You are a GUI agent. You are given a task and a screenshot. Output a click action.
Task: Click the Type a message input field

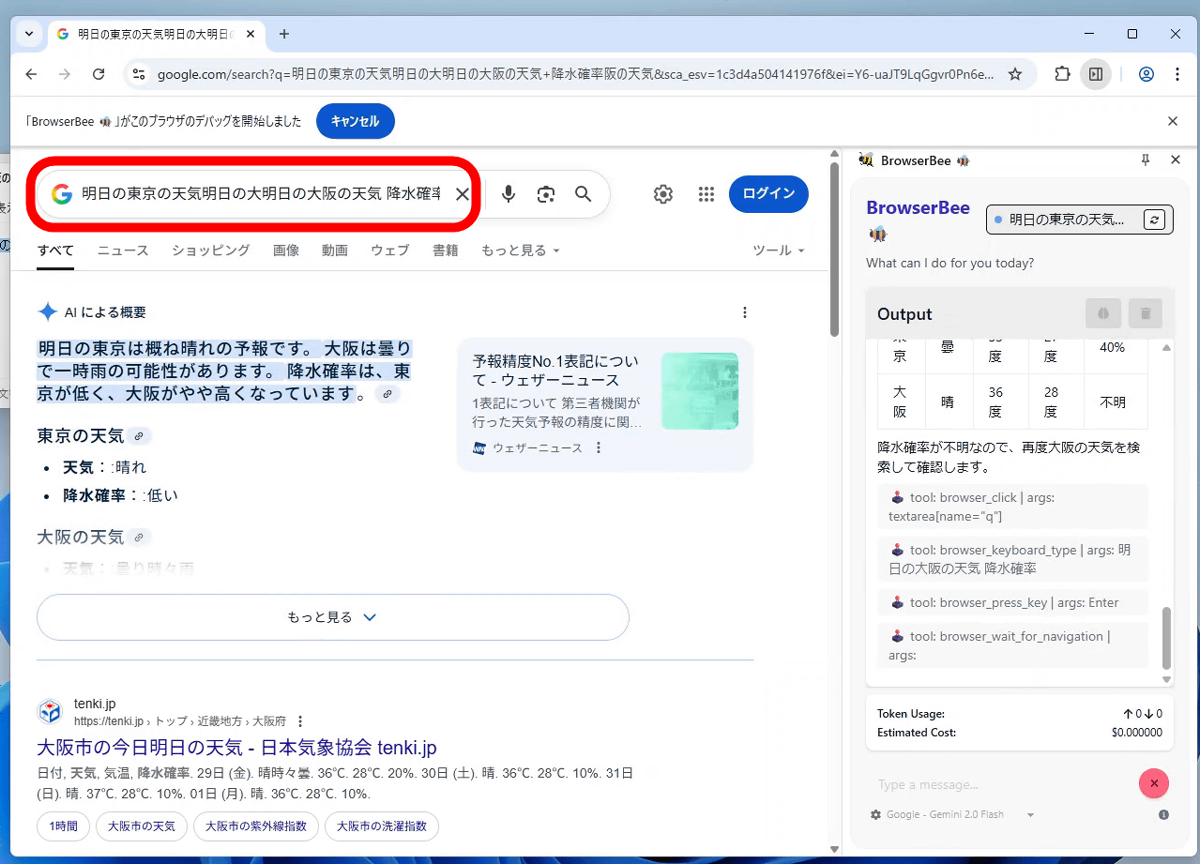[1000, 784]
